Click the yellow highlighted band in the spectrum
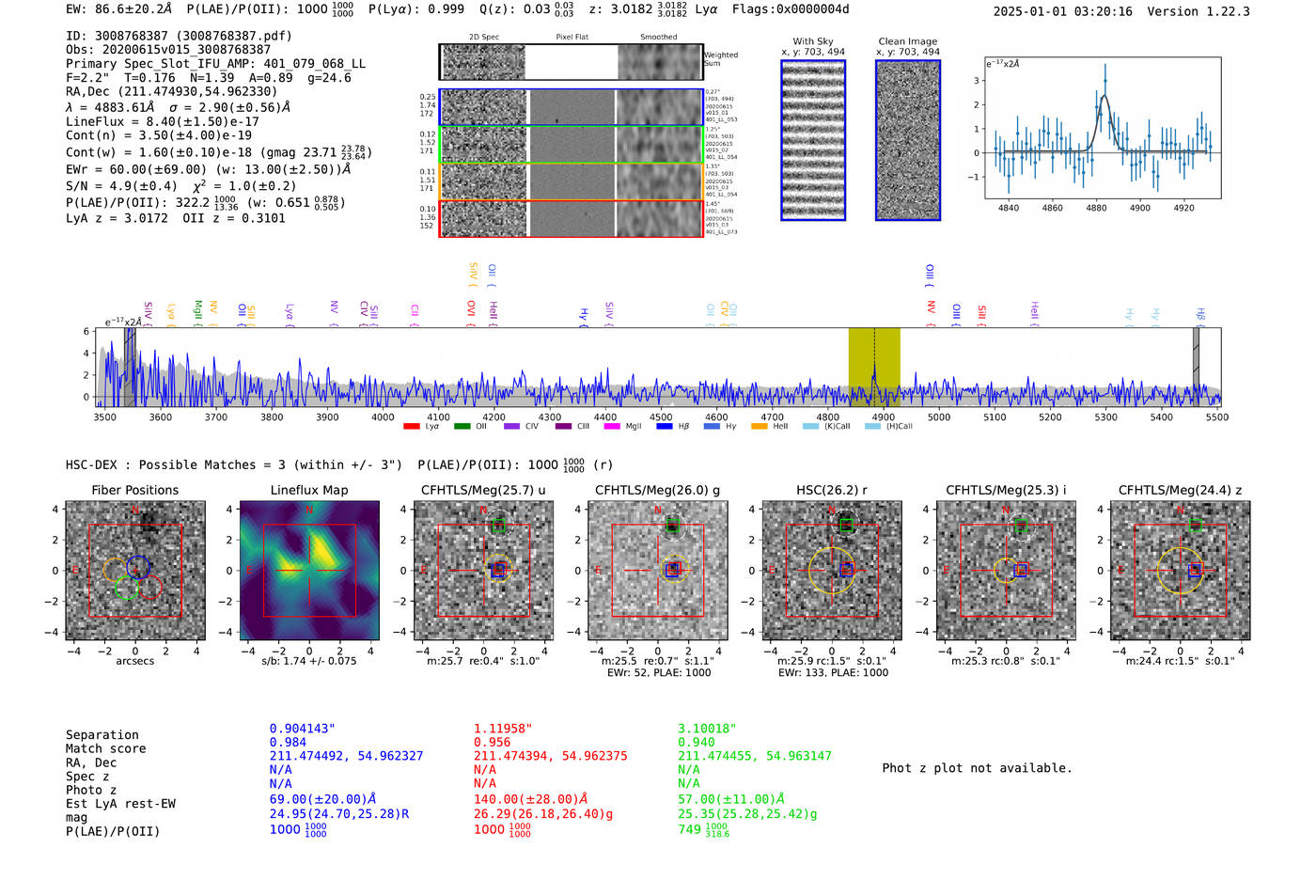Screen dimensions: 1316x896 click(874, 367)
